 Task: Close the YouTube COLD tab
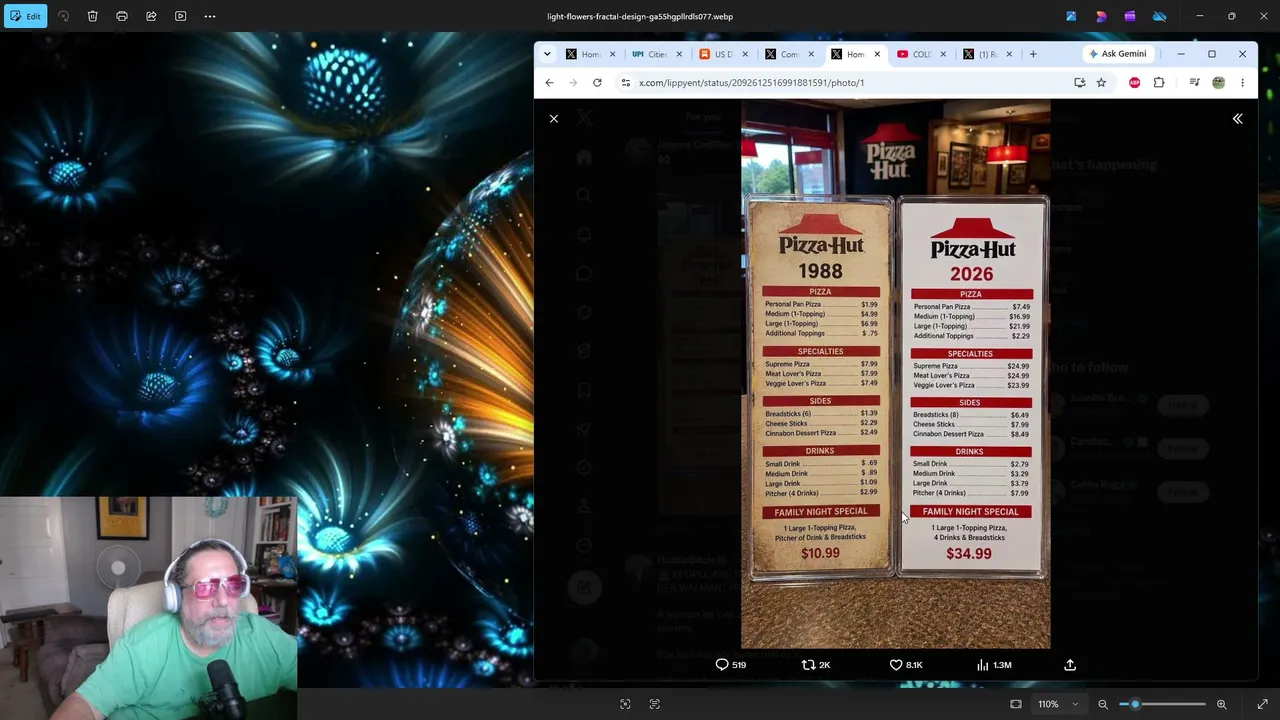pos(943,54)
